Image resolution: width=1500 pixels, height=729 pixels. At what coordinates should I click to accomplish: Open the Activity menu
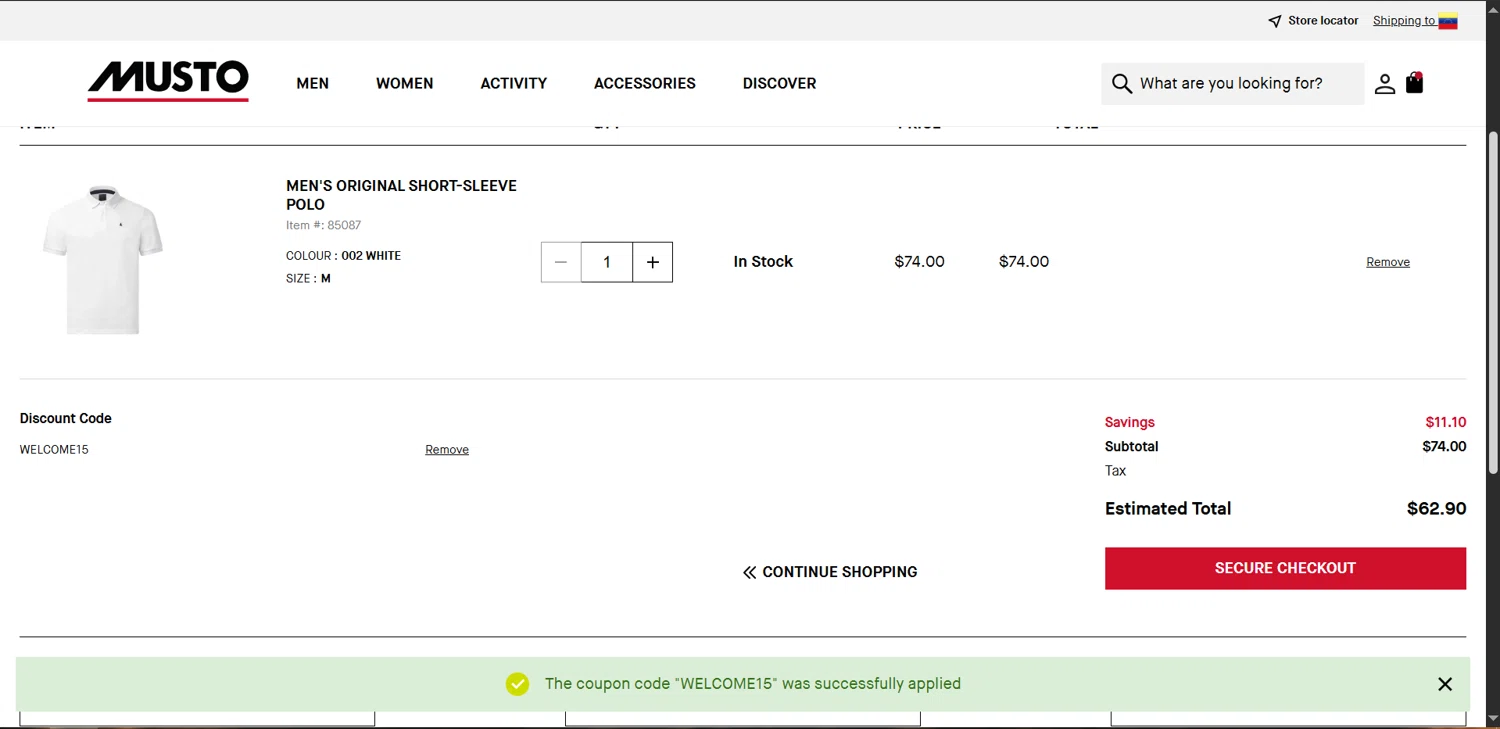click(x=514, y=84)
